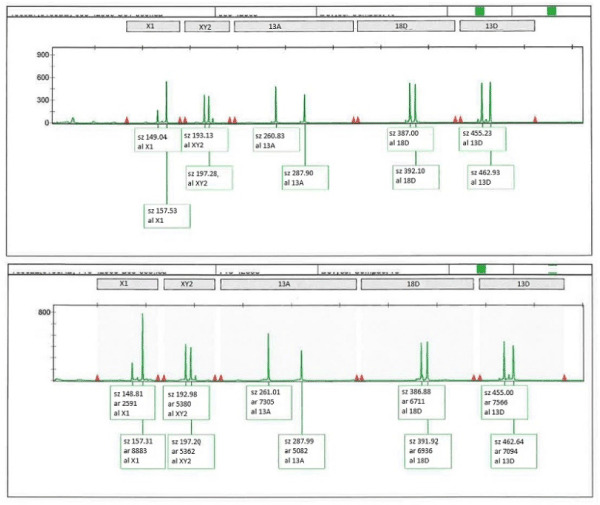
Task: Click the right green quality square above upper plot
Action: (x=552, y=10)
